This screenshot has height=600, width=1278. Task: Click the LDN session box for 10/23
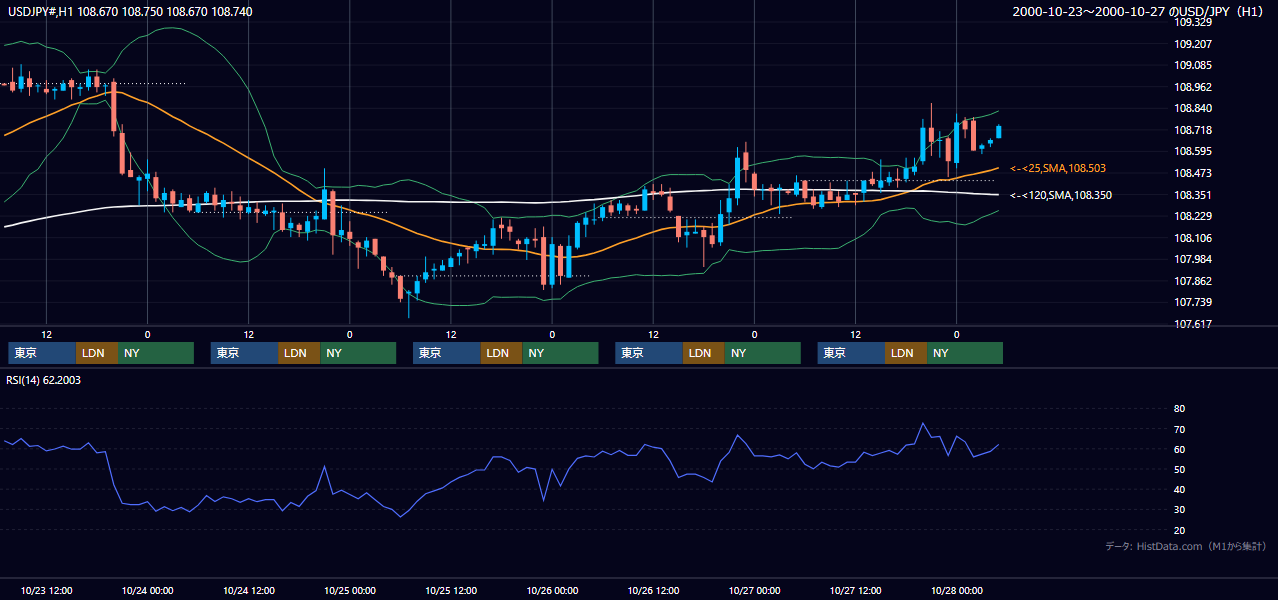tap(97, 353)
